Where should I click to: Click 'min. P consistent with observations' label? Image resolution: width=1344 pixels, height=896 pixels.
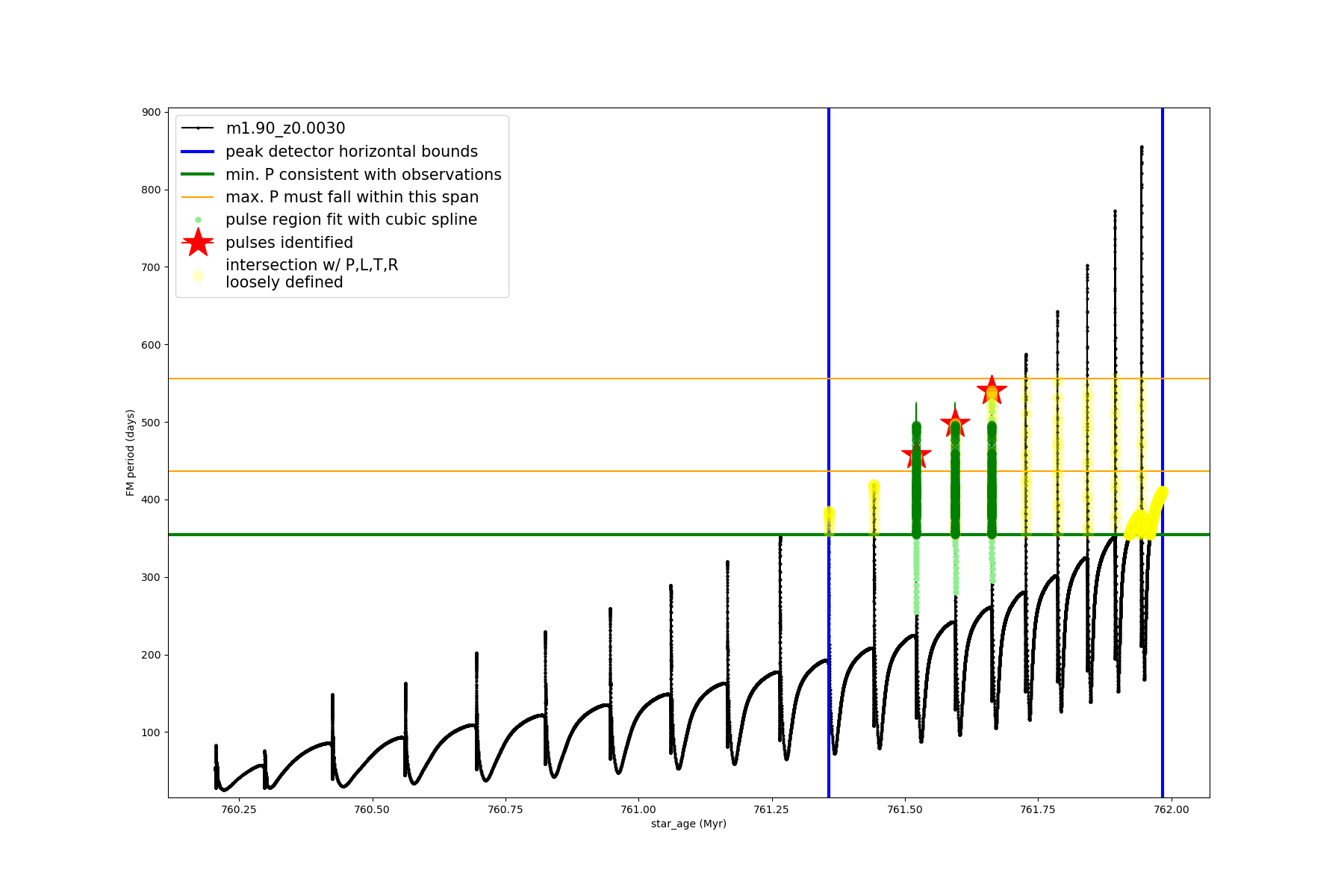pos(363,175)
